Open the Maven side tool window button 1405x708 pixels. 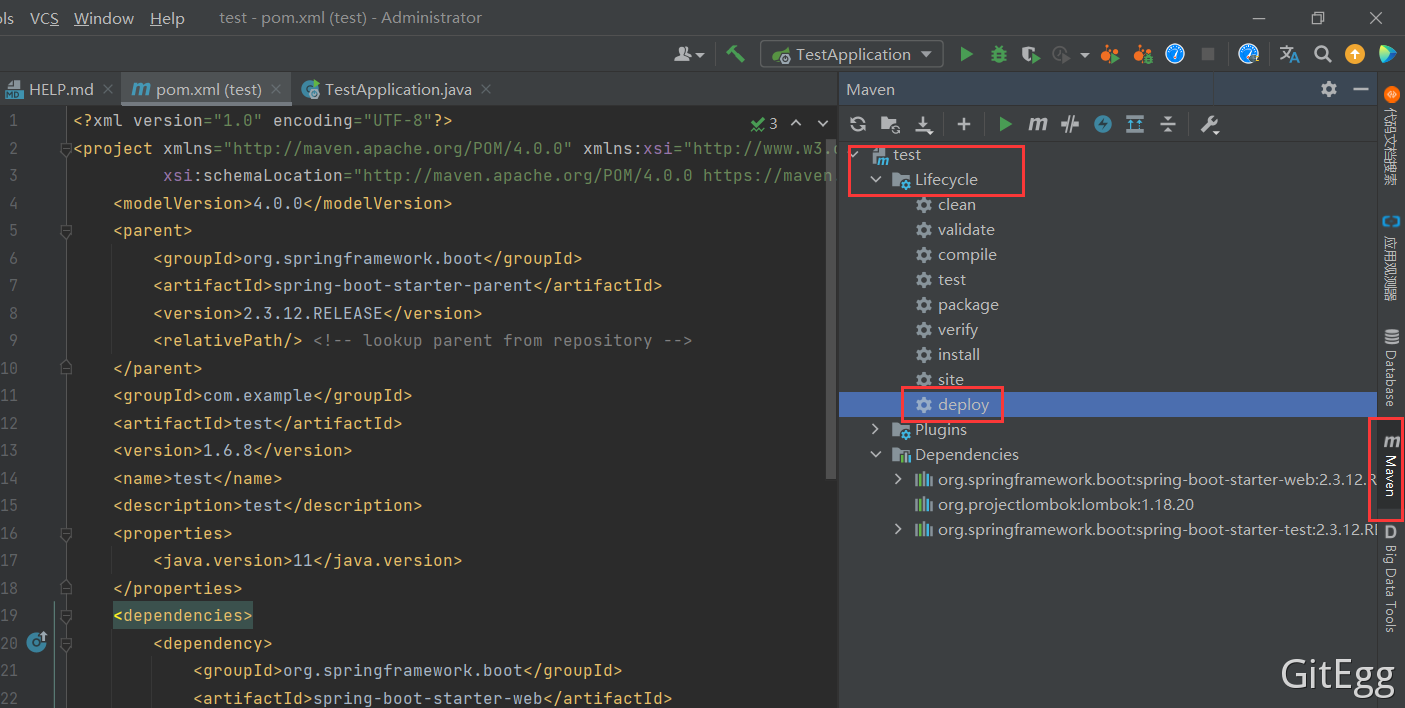pos(1390,465)
